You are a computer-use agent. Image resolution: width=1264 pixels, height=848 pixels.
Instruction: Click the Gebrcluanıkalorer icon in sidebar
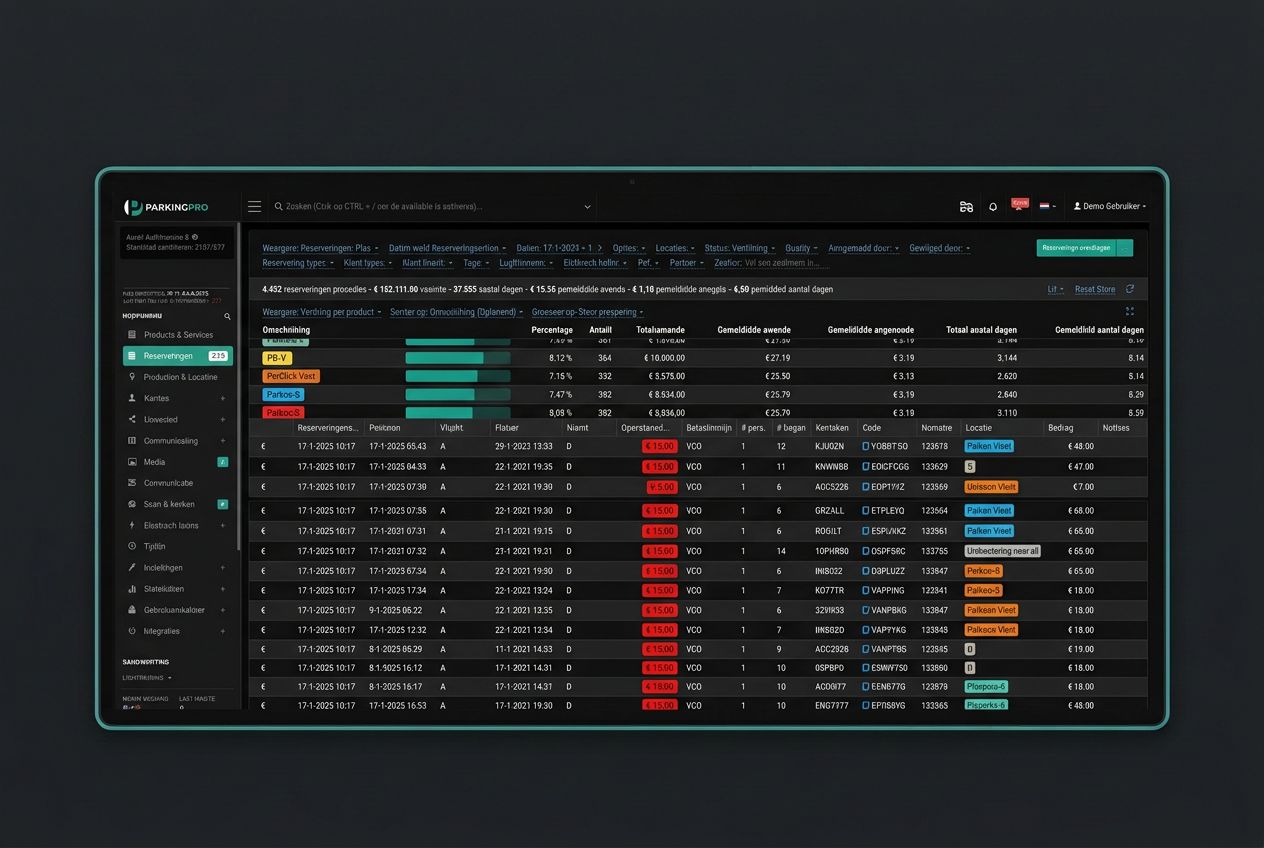(132, 610)
